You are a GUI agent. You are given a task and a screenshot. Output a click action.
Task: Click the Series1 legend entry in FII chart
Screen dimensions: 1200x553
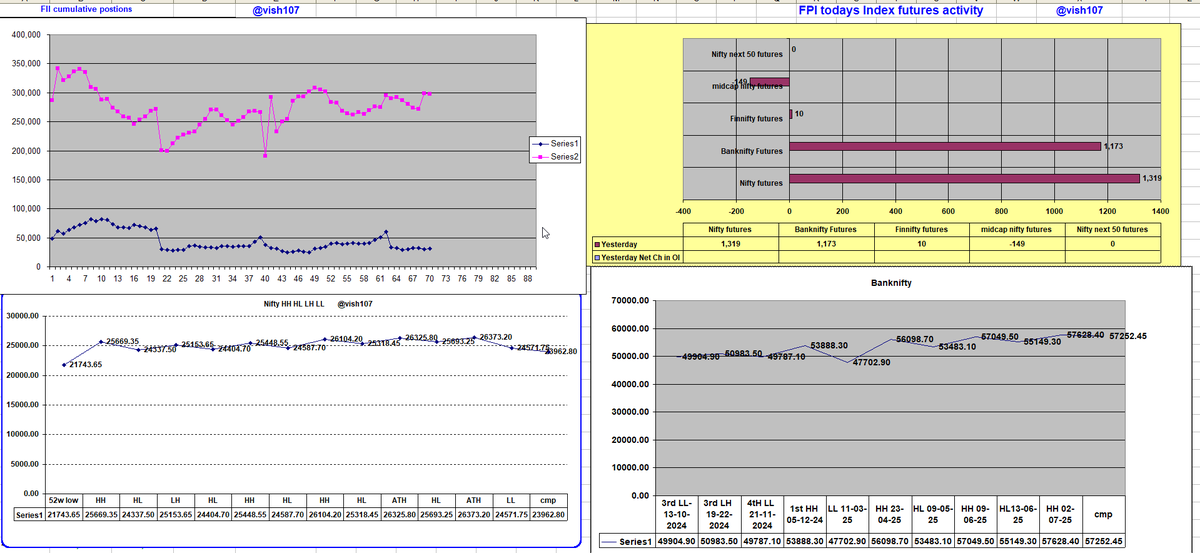(x=554, y=146)
